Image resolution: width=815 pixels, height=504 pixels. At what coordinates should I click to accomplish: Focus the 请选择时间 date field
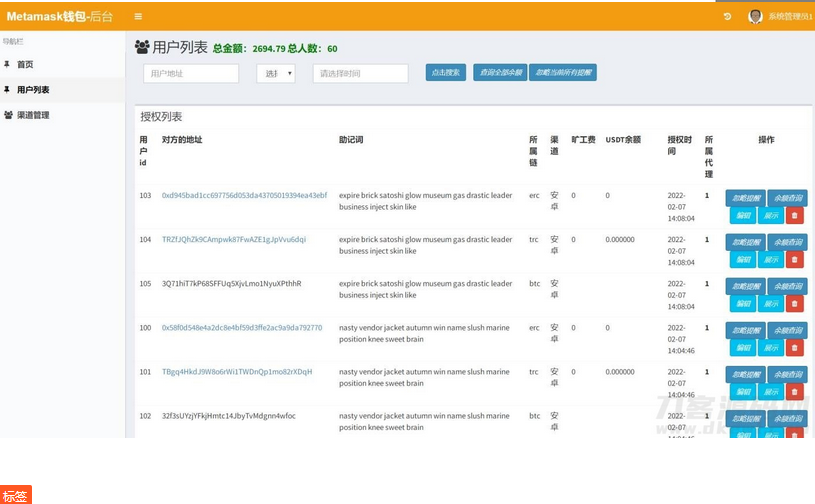(x=360, y=73)
